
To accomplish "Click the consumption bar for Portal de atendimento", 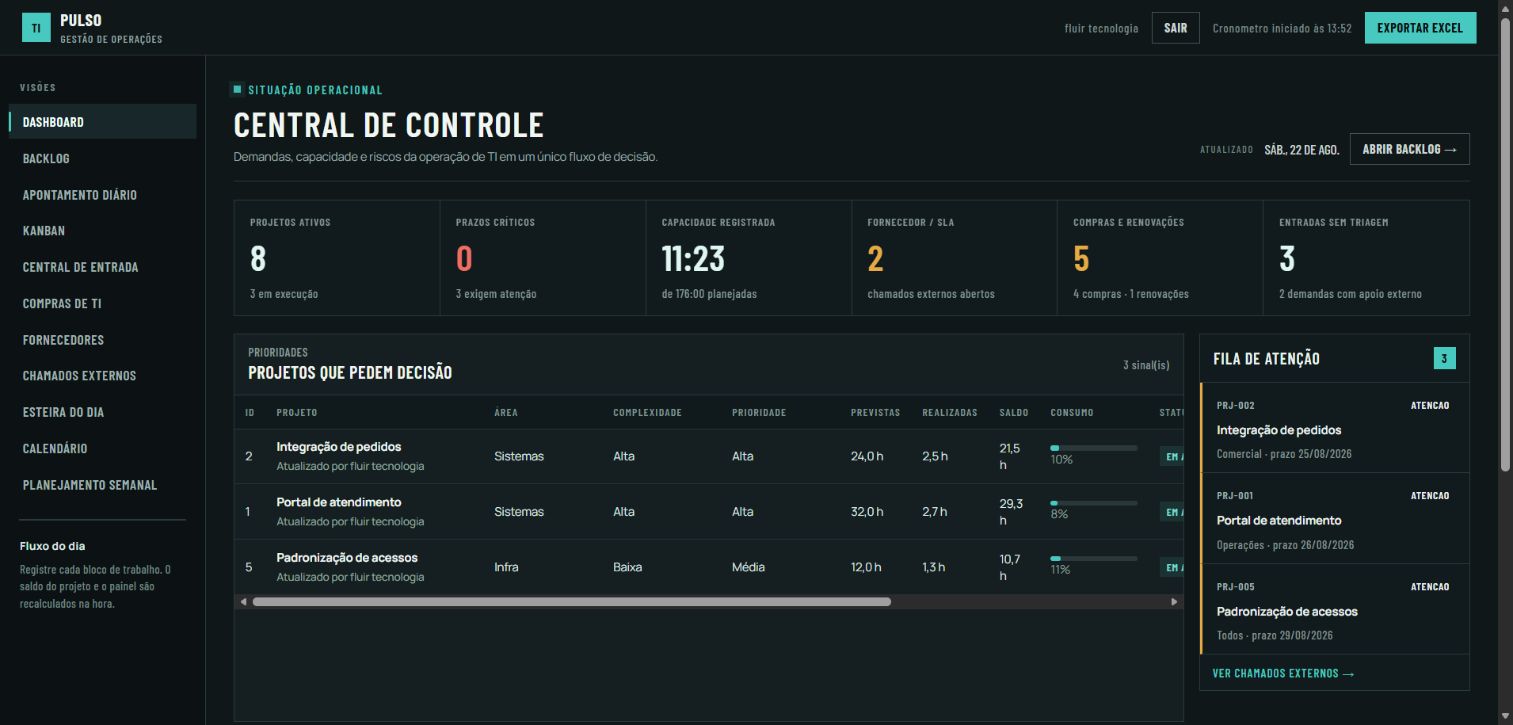I will (1093, 503).
